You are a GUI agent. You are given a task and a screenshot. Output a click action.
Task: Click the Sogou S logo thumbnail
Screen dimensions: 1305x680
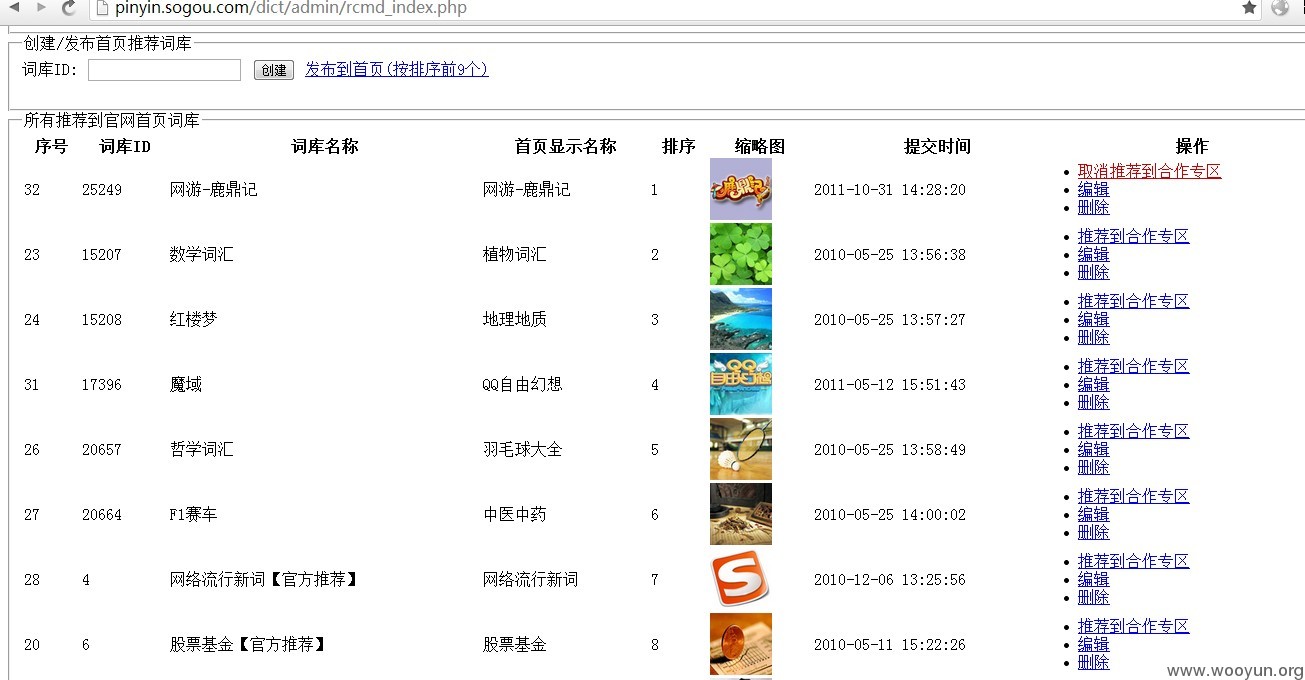[741, 579]
